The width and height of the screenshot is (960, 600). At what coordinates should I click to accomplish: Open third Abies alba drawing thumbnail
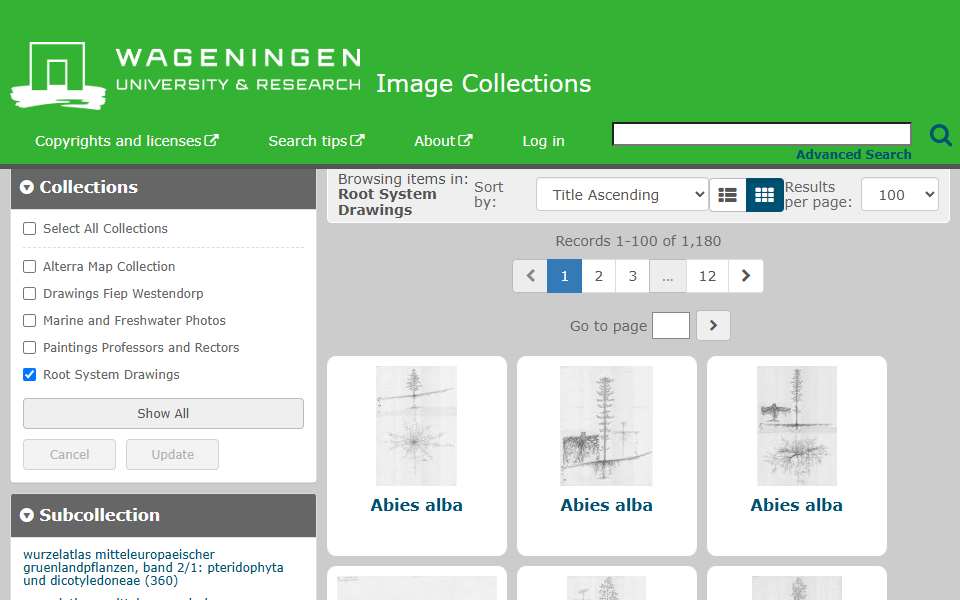797,426
